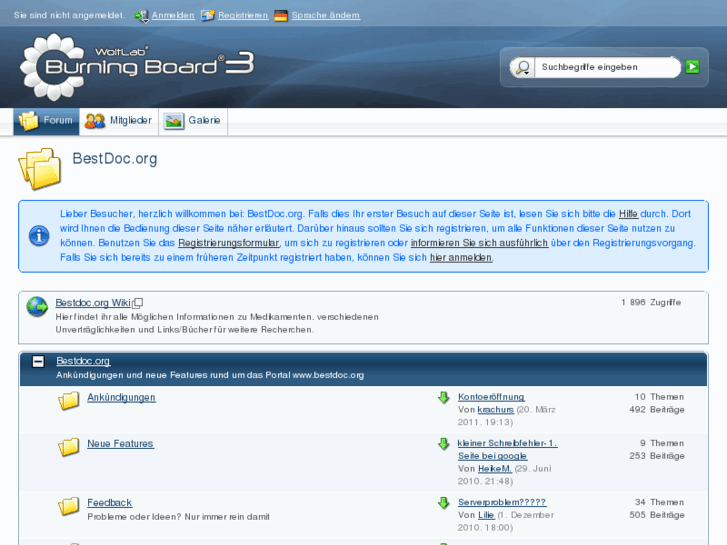Click the large BestDoc.org folder icon

40,169
